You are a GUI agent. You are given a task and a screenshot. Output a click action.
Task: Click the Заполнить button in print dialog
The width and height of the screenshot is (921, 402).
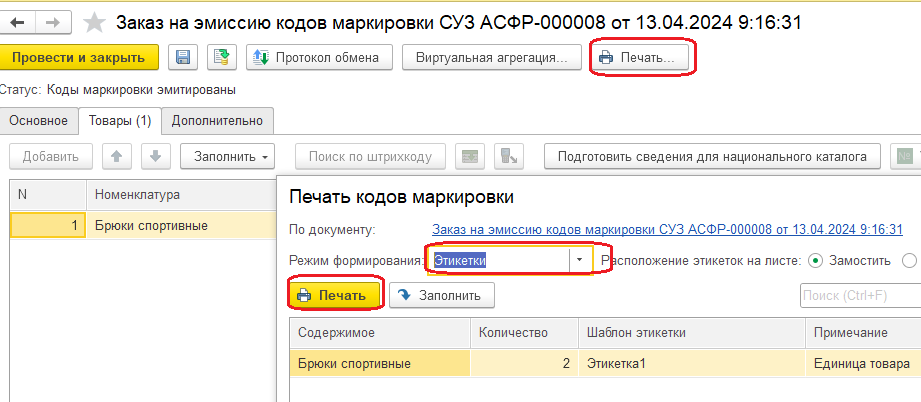(x=442, y=295)
